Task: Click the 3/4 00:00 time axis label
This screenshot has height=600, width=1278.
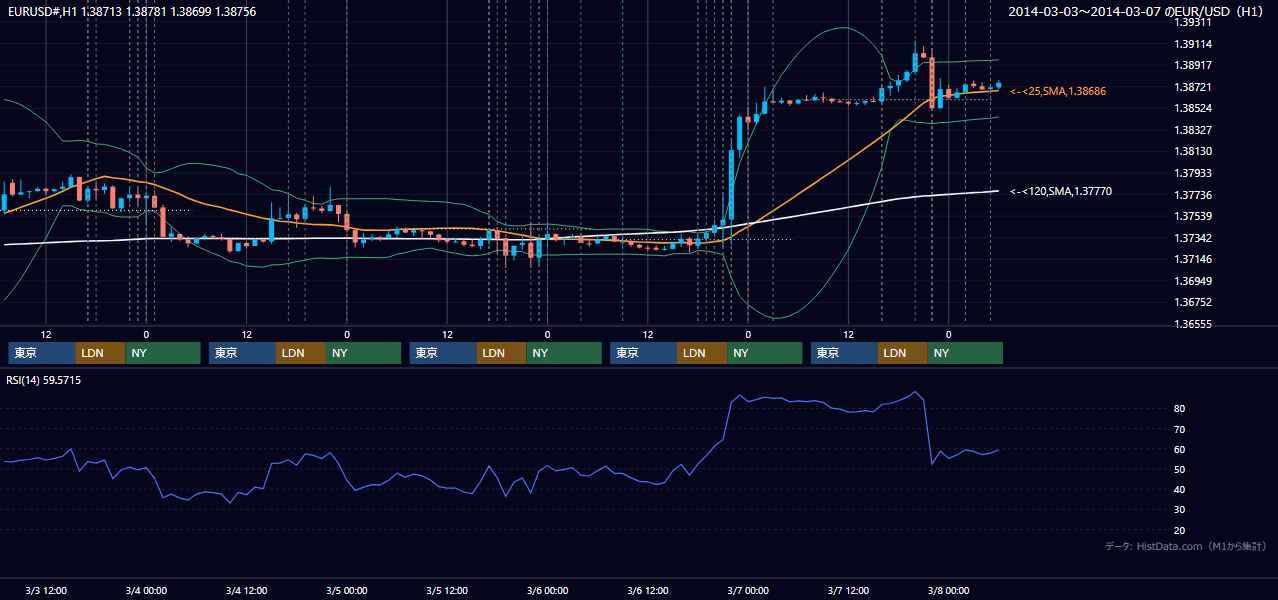Action: pos(146,591)
